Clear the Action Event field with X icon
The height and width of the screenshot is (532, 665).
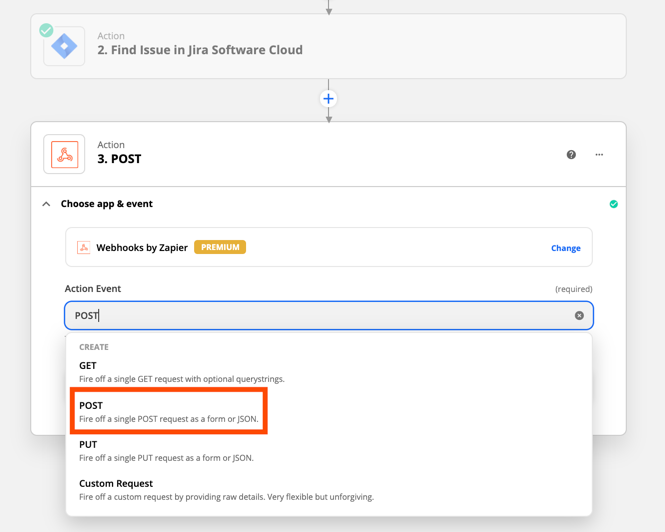pyautogui.click(x=579, y=315)
